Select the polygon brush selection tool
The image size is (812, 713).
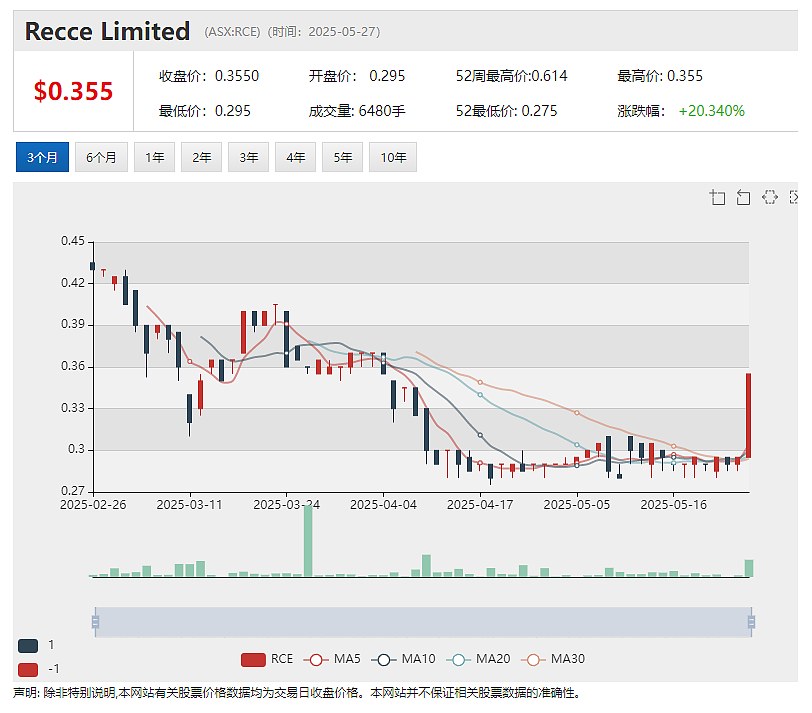[x=770, y=197]
